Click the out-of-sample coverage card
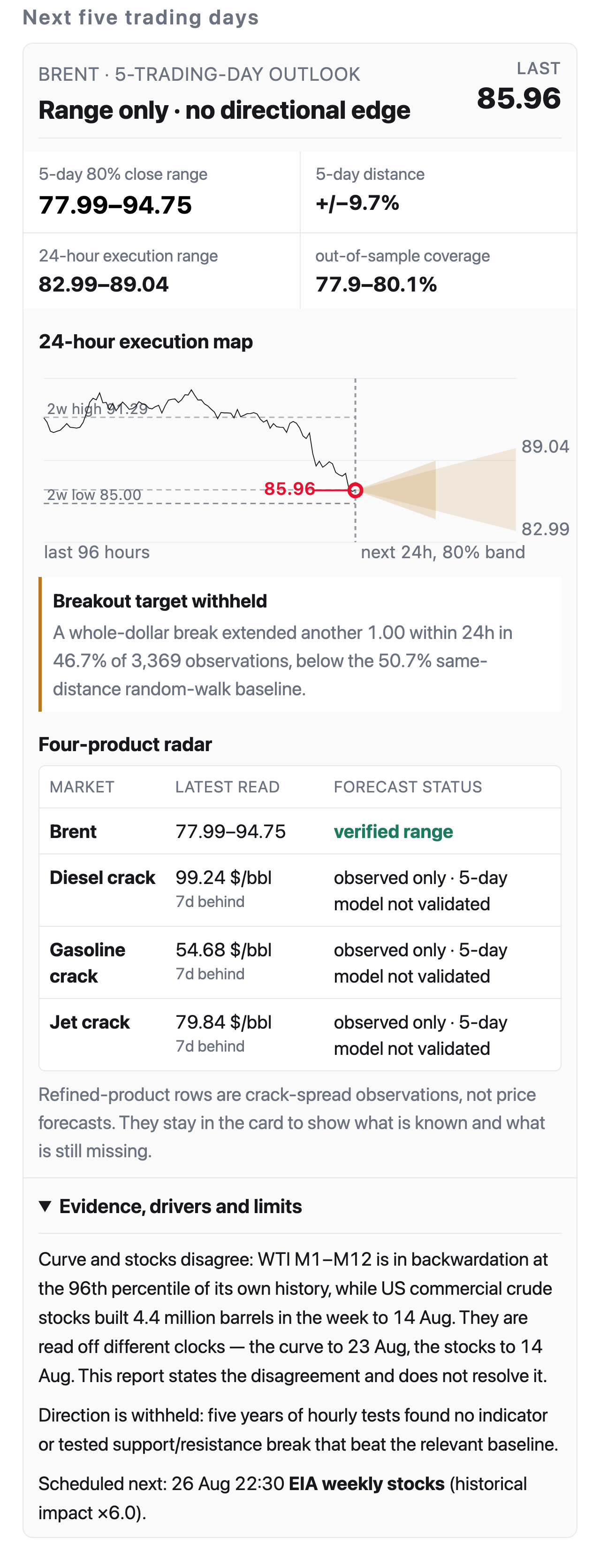The height and width of the screenshot is (1568, 600). click(x=438, y=271)
